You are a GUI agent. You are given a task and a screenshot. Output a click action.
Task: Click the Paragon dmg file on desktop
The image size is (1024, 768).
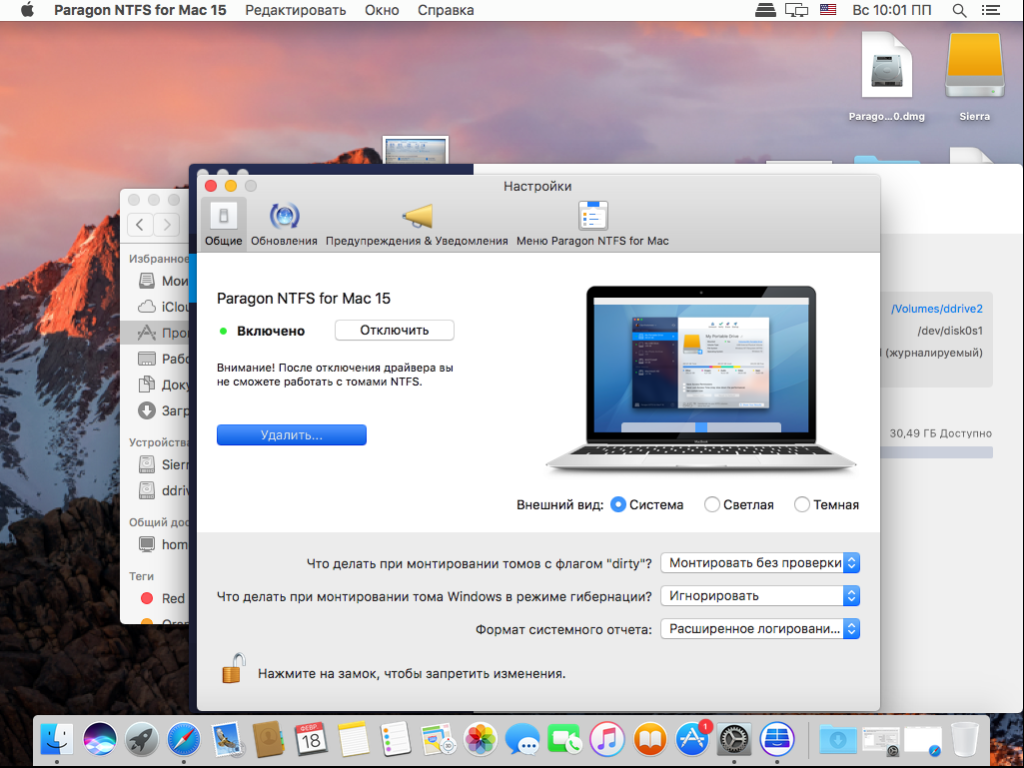click(886, 77)
